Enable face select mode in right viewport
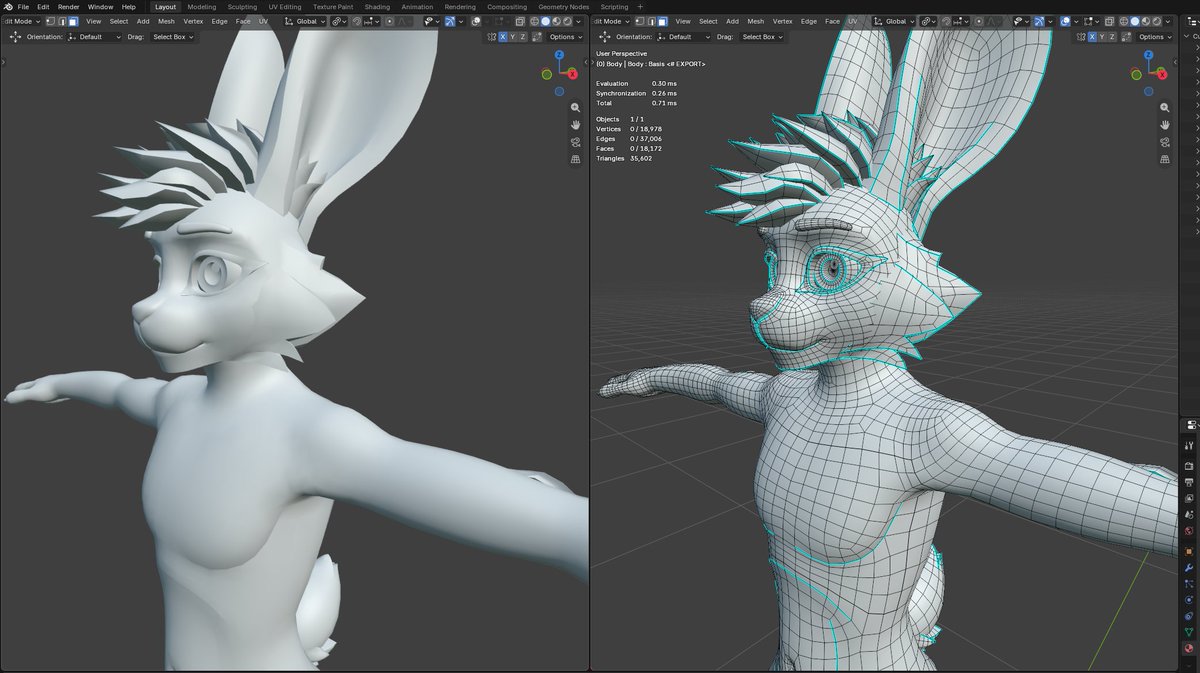Viewport: 1200px width, 673px height. coord(663,21)
